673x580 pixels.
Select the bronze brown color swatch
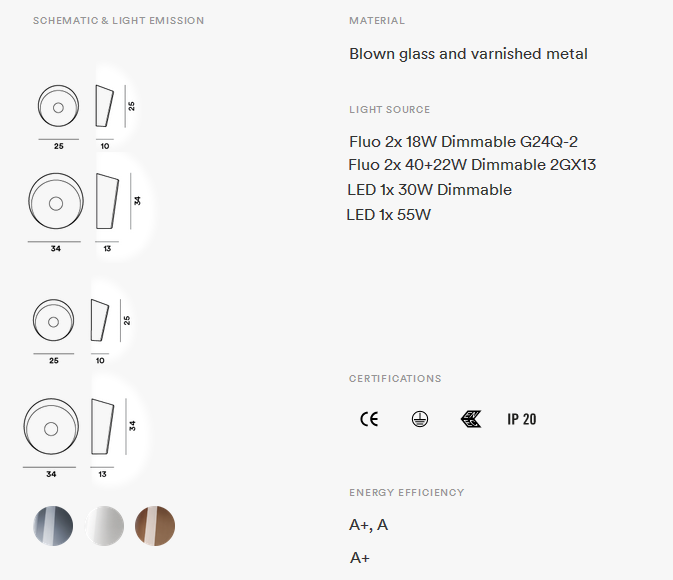(x=155, y=526)
